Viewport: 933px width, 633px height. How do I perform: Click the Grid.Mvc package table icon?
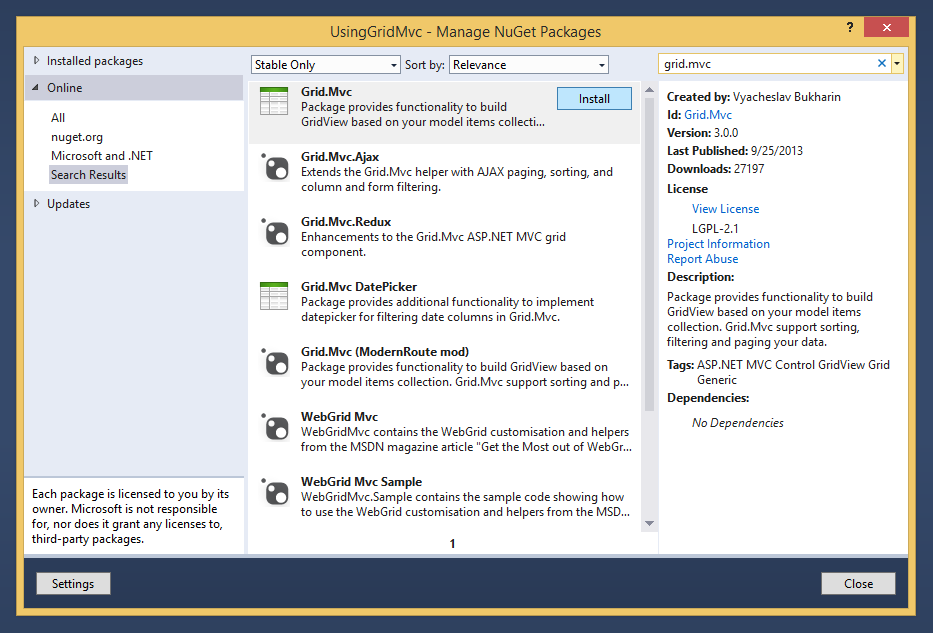point(274,101)
